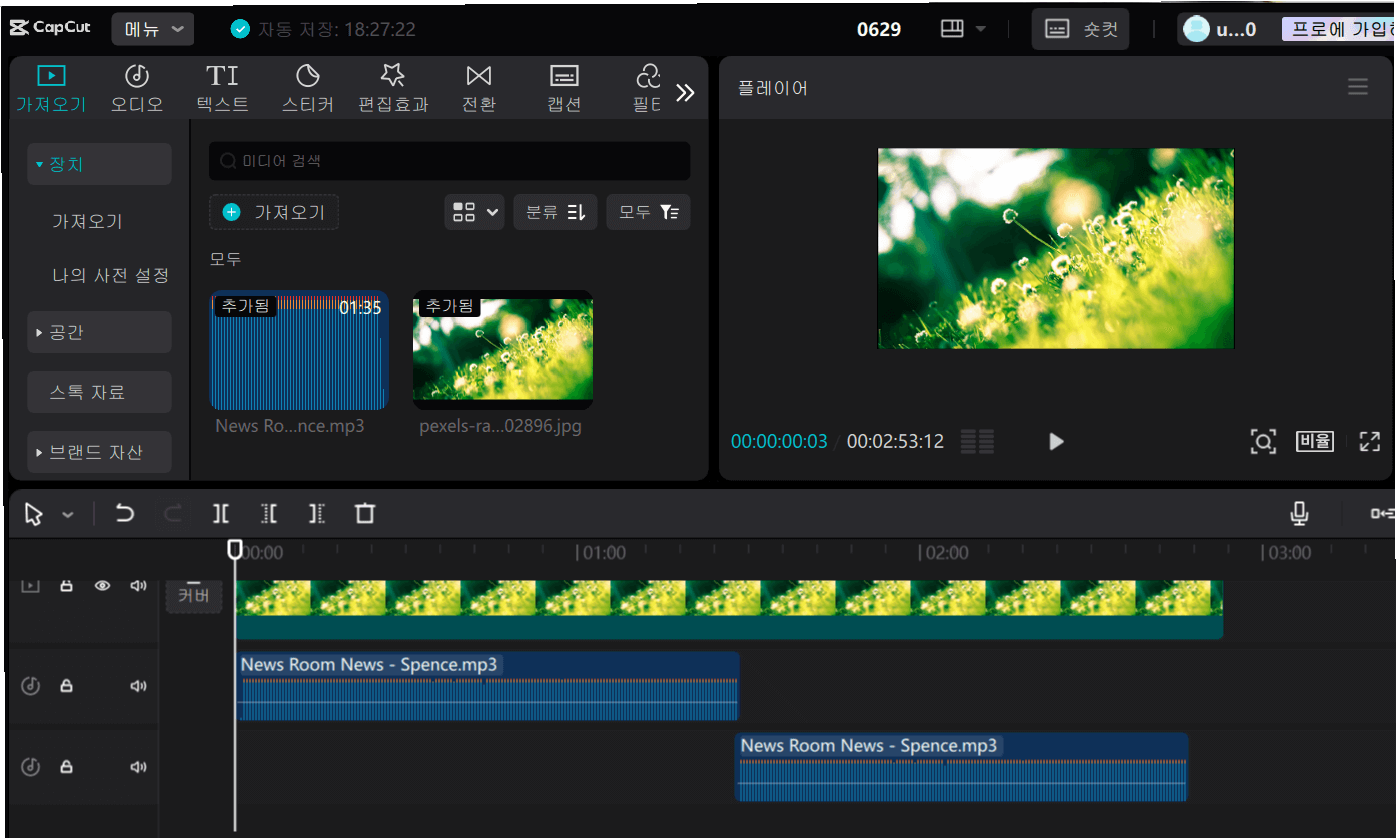Click the 커버 cover button
The image size is (1397, 839).
click(194, 595)
